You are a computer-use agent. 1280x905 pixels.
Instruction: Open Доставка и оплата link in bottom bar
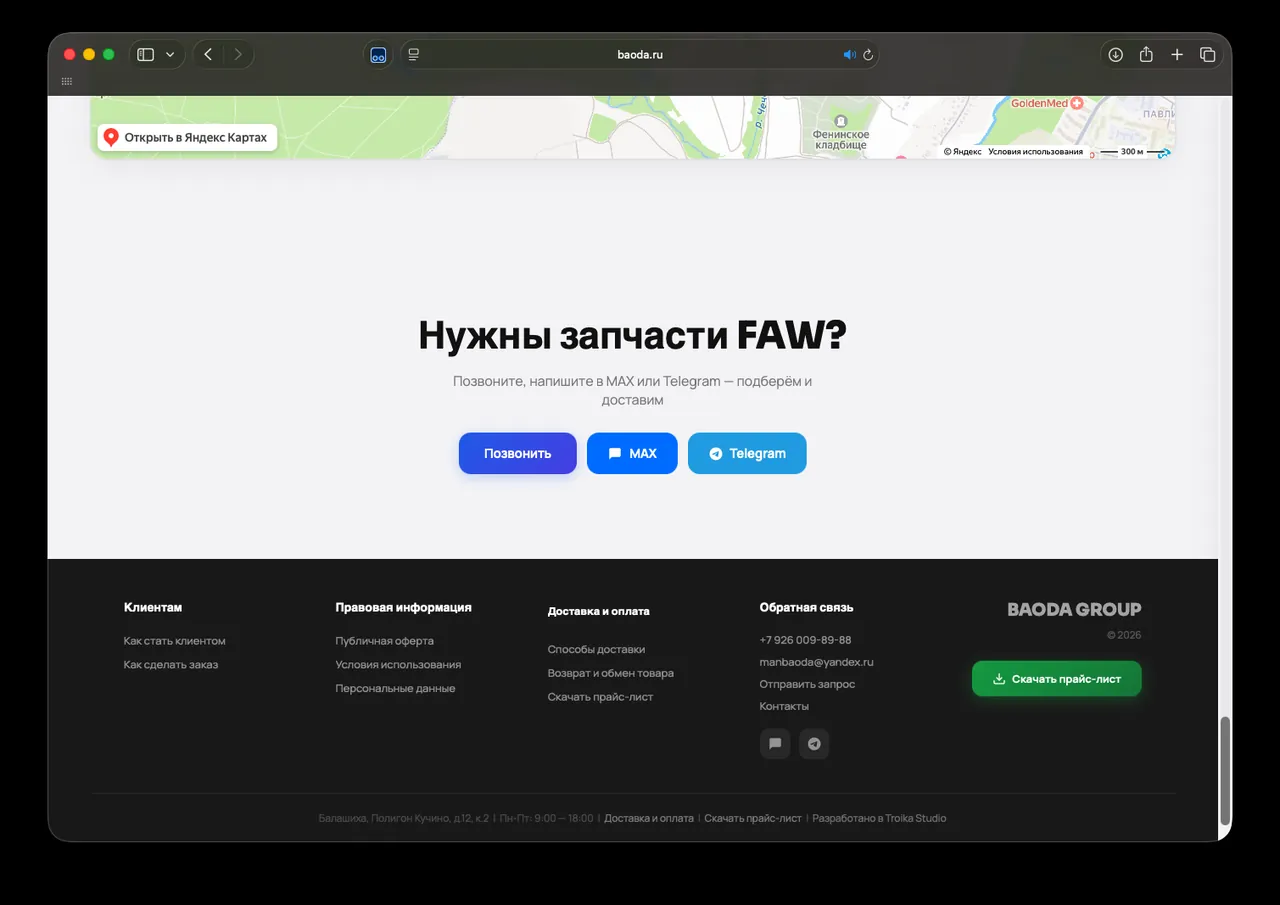[649, 818]
